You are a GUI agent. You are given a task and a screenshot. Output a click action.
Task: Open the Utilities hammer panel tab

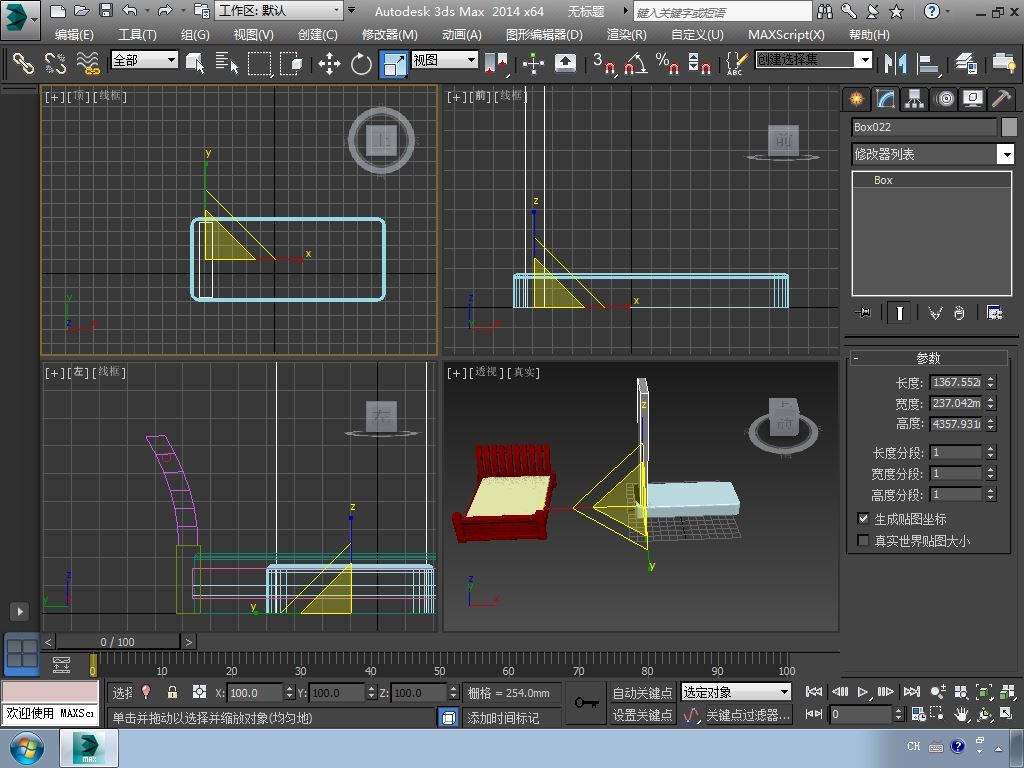click(x=1000, y=98)
